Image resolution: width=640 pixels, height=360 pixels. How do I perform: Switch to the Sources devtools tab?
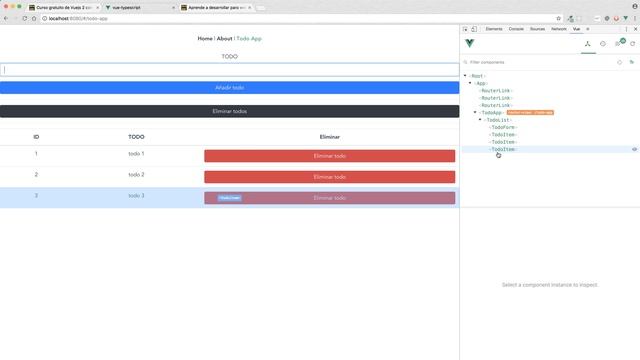tap(537, 29)
